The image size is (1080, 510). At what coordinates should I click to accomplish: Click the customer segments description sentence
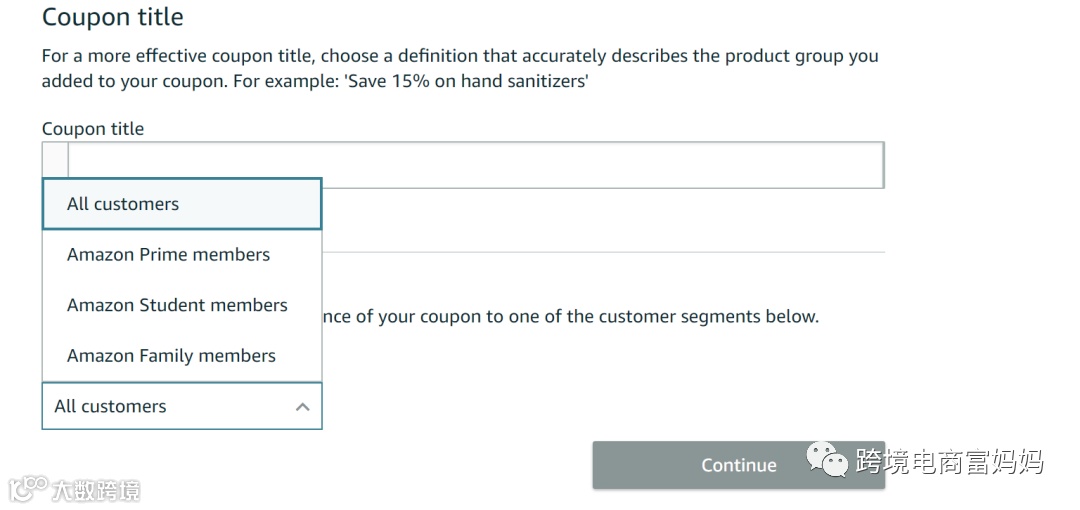570,317
